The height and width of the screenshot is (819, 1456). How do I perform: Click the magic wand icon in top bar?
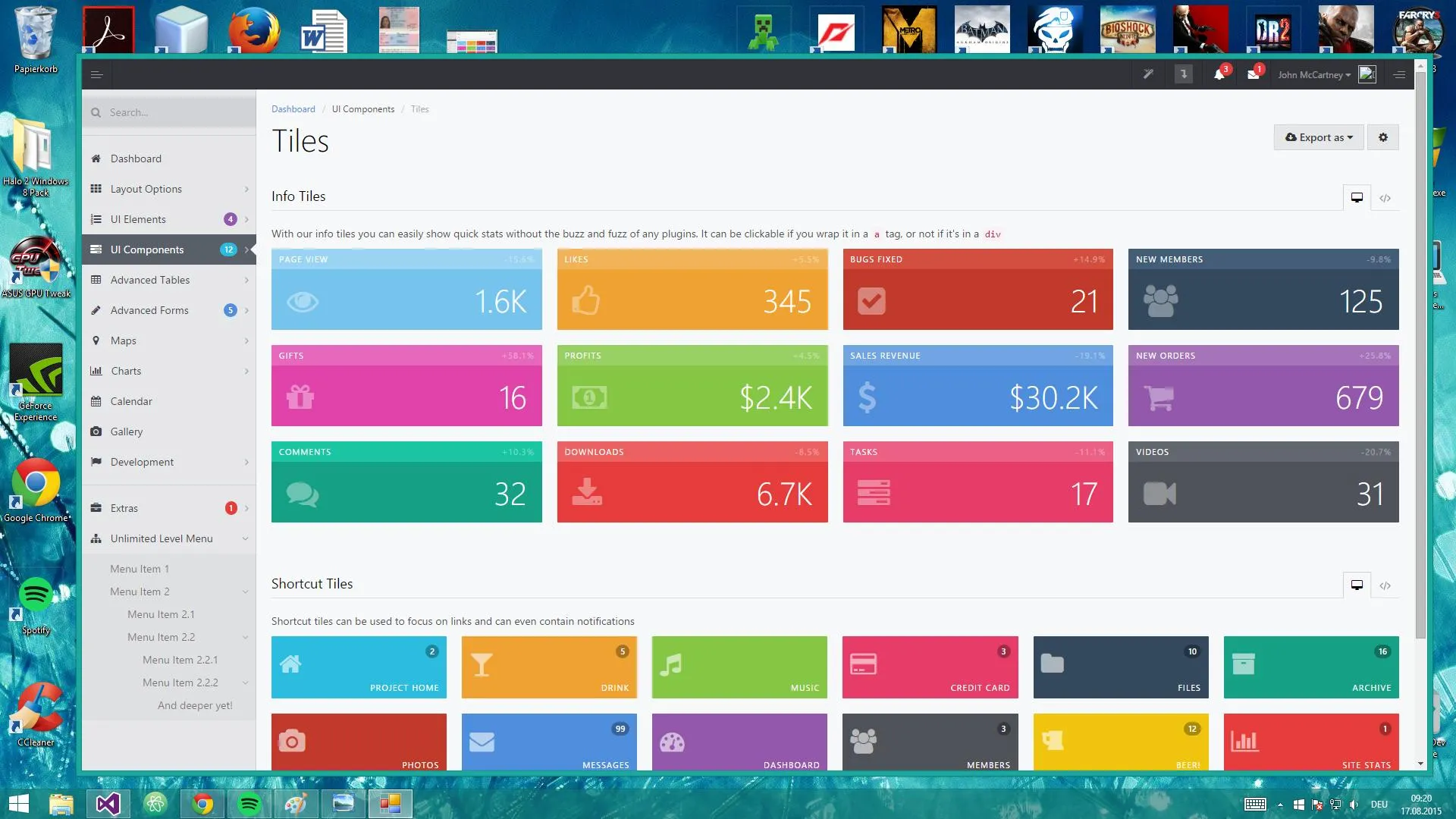pyautogui.click(x=1148, y=74)
